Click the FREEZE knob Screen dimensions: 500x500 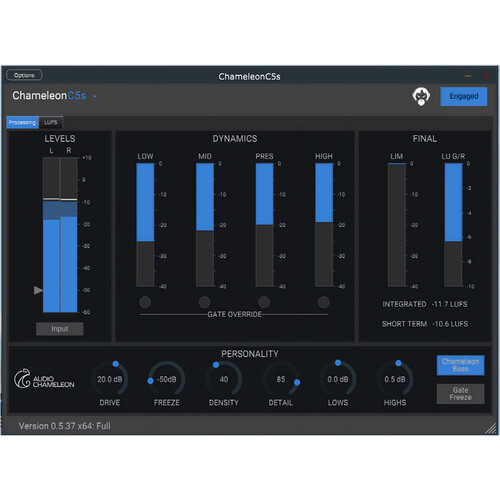167,379
